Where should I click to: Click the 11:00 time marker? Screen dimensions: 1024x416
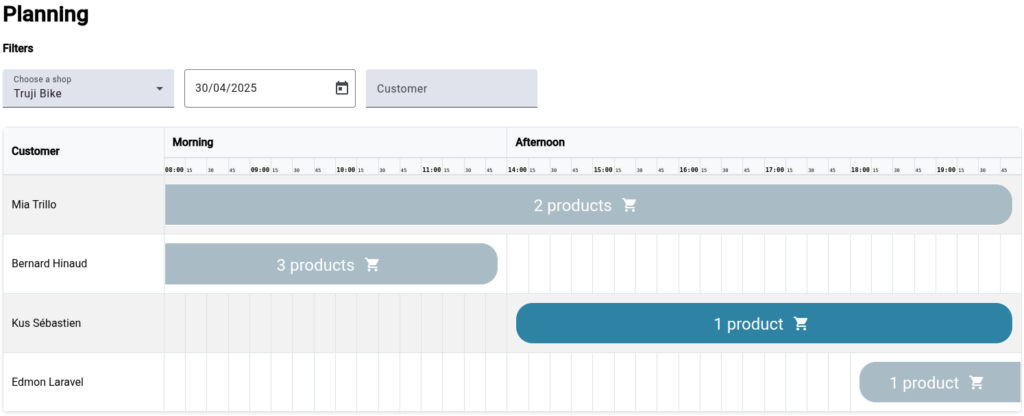pos(431,170)
